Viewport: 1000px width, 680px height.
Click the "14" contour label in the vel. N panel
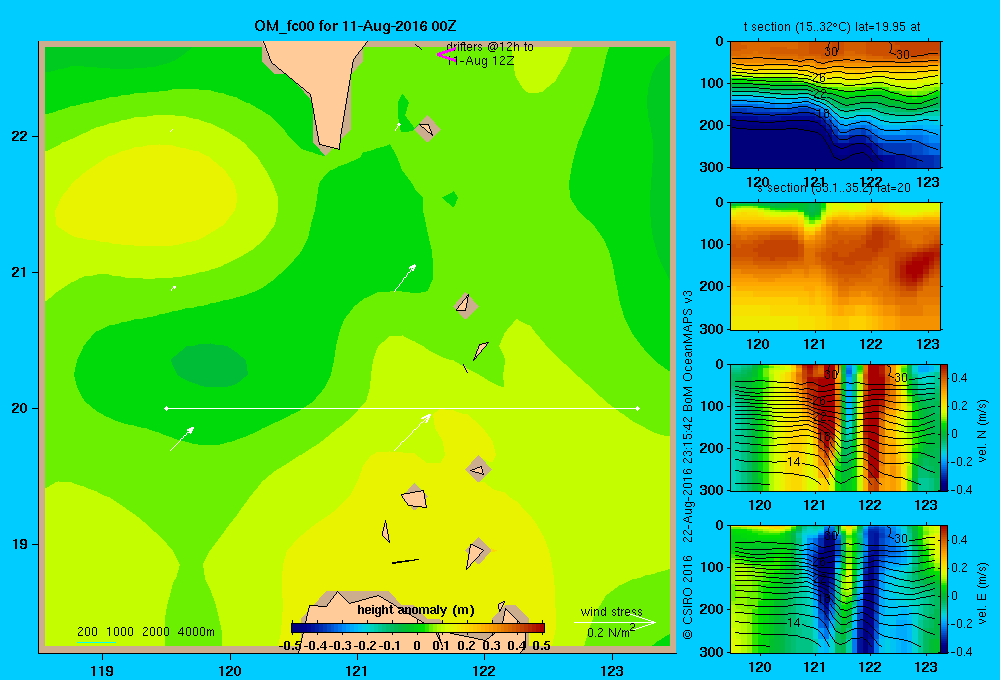[793, 461]
